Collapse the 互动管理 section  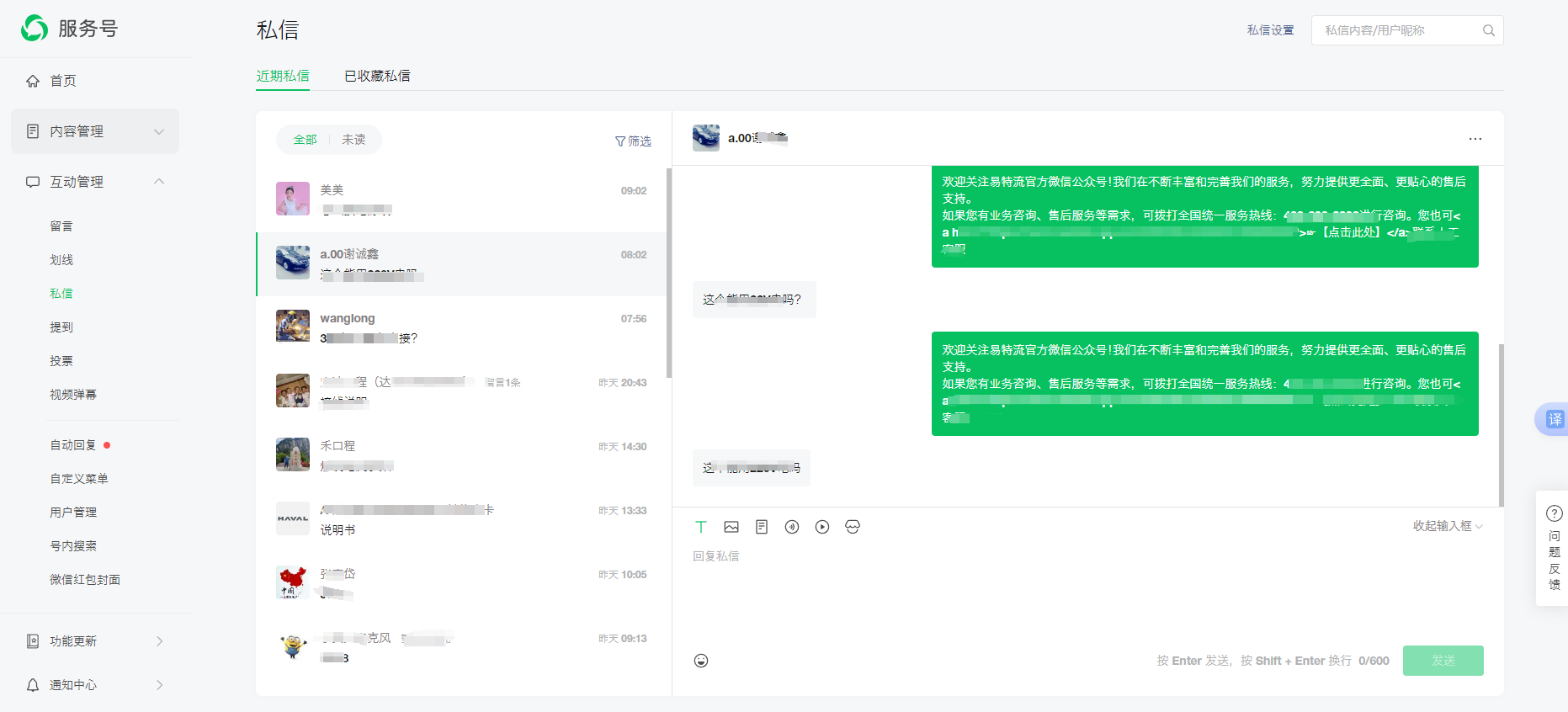coord(95,182)
